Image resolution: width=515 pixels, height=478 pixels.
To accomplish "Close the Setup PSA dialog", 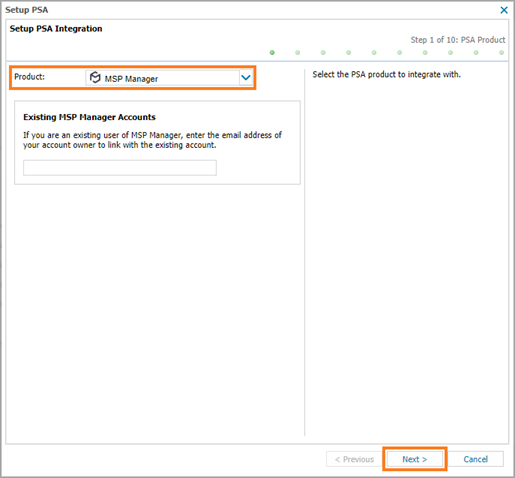I will click(504, 10).
